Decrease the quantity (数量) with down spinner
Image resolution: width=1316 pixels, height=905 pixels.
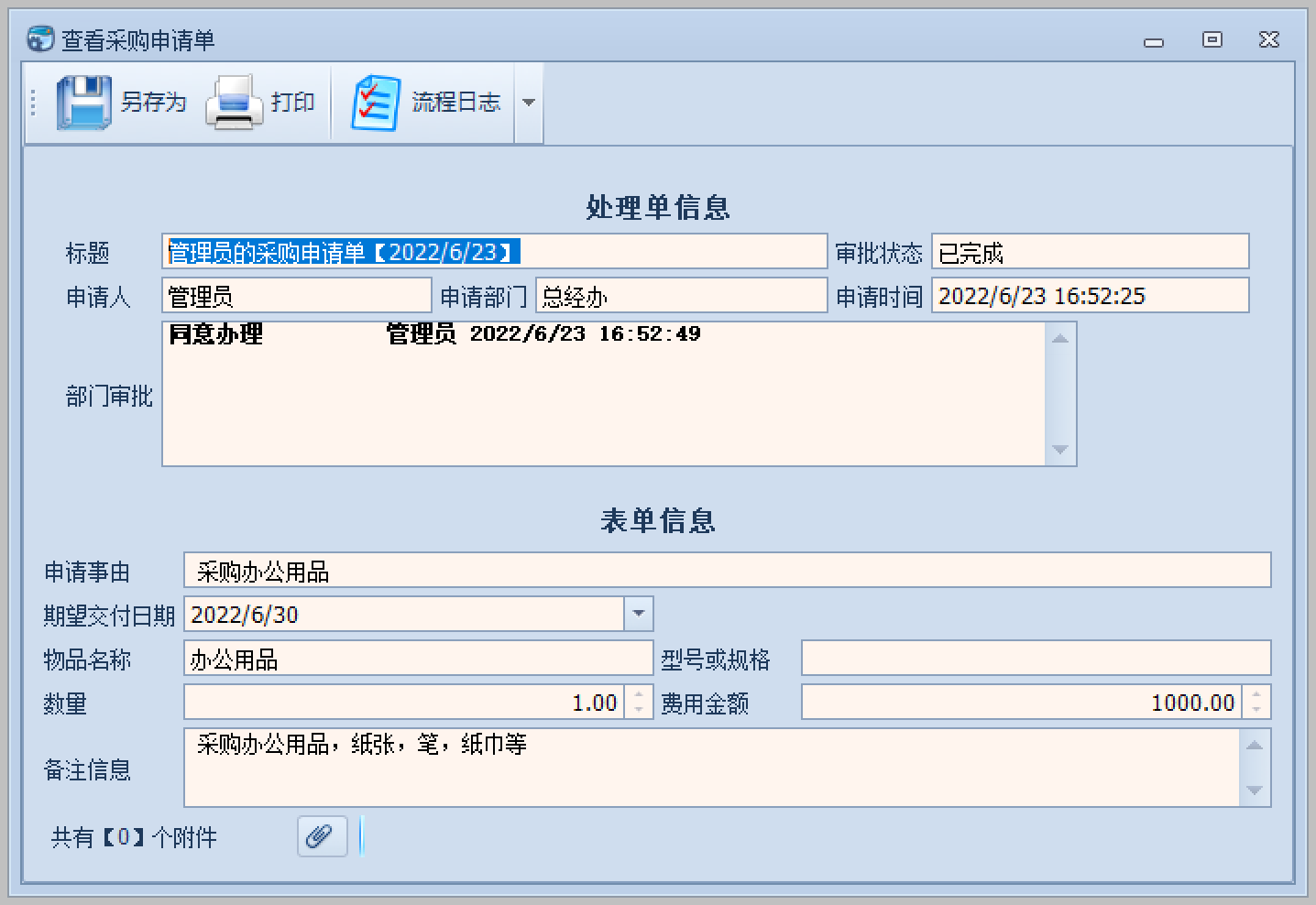[x=639, y=710]
